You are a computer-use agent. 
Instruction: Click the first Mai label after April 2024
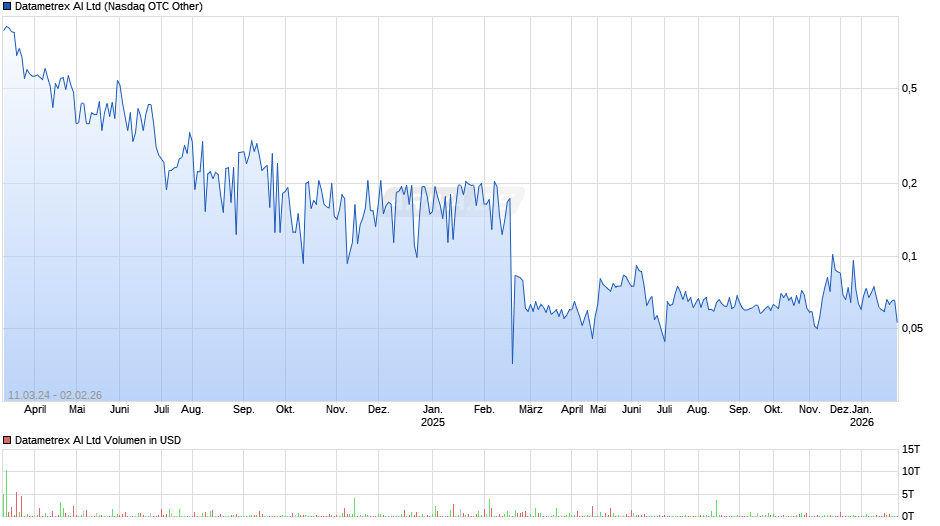[x=77, y=410]
